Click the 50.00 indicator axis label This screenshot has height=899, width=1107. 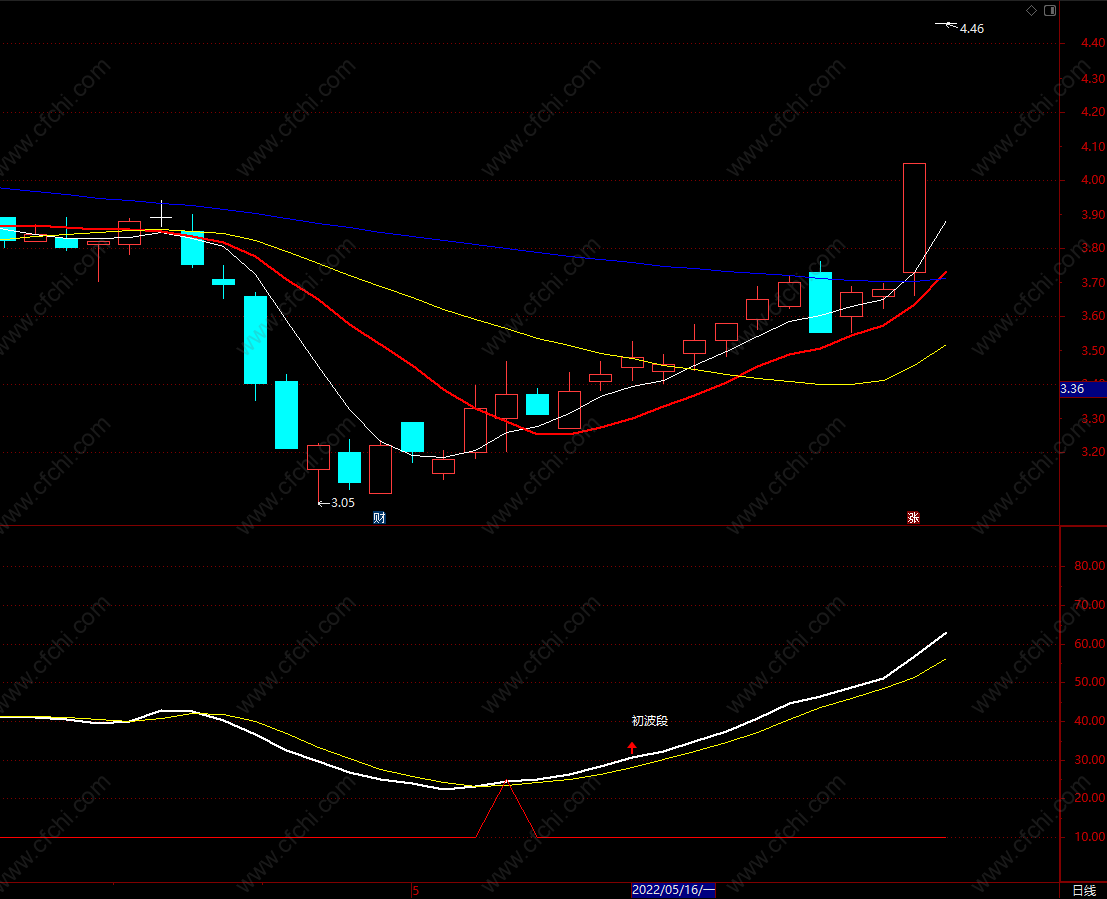(1089, 682)
